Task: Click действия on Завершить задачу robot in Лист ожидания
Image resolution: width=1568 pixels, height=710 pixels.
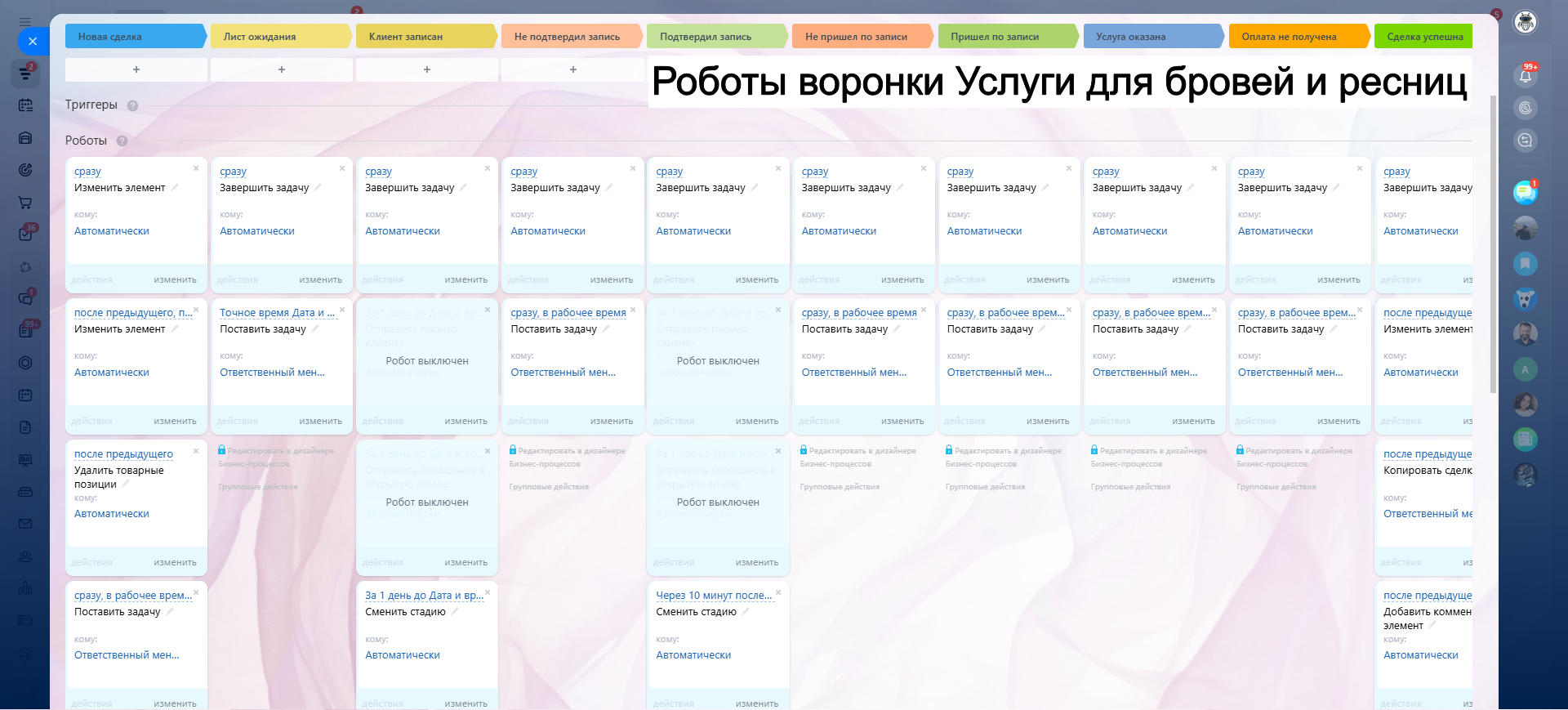Action: click(x=237, y=279)
